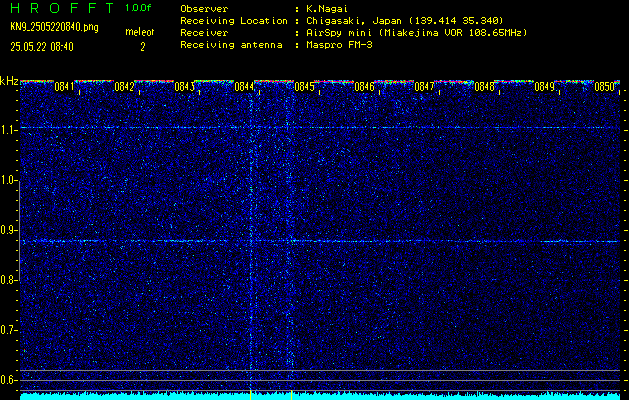Click the meteor echo streak near 0845
Image resolution: width=629 pixels, height=400 pixels.
pos(290,241)
